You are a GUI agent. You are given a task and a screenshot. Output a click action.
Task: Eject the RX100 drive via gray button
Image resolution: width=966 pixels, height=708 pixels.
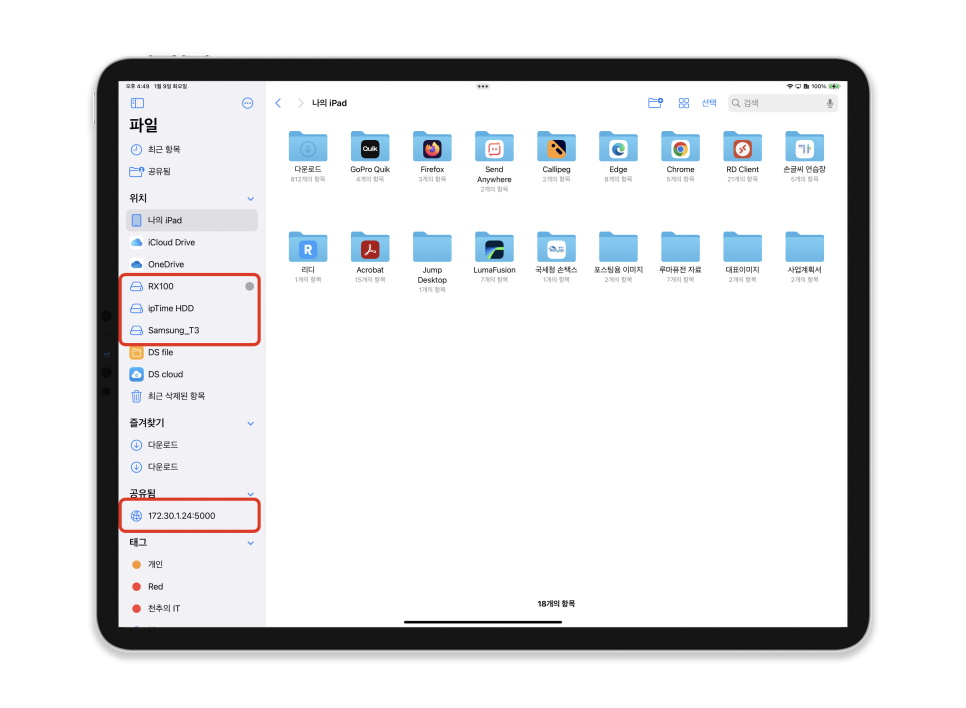250,287
